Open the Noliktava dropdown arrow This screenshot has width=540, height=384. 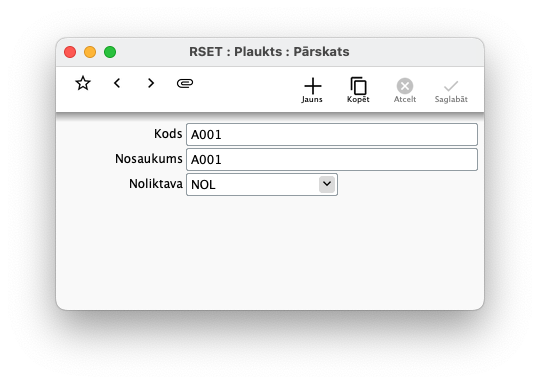pos(327,184)
